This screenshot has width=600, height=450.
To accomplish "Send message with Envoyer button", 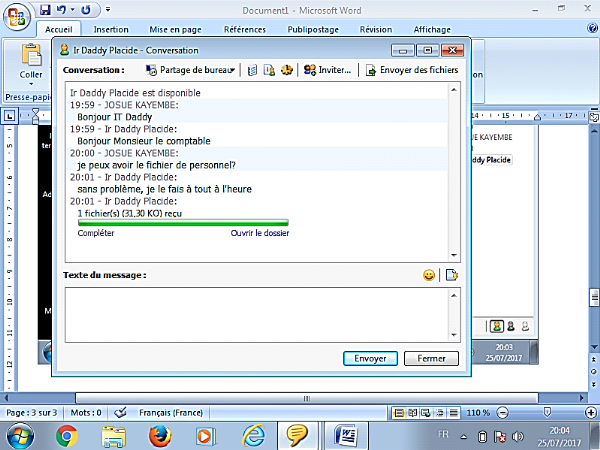I will point(370,359).
